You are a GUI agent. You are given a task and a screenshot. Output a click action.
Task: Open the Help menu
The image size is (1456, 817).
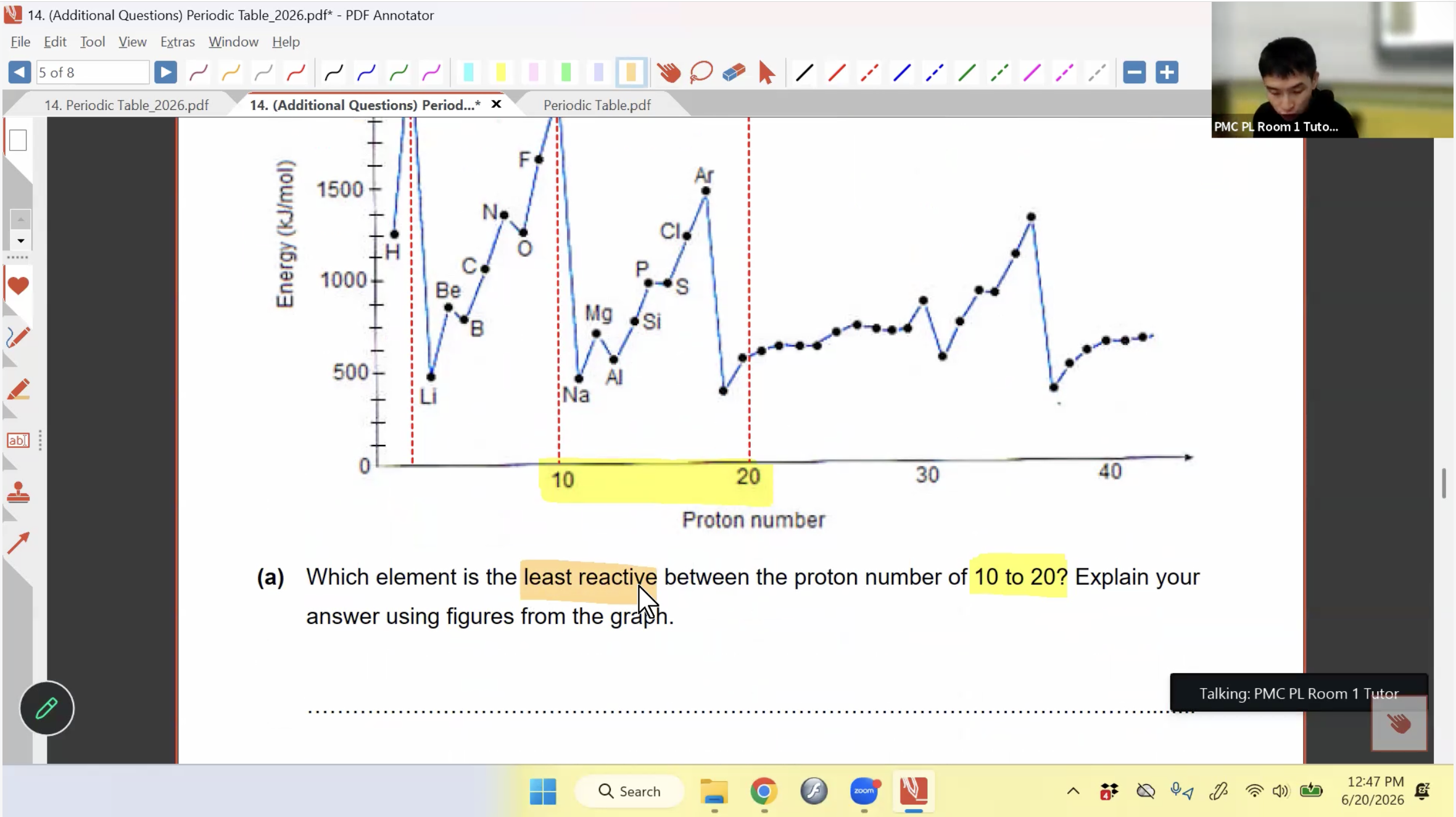[286, 42]
